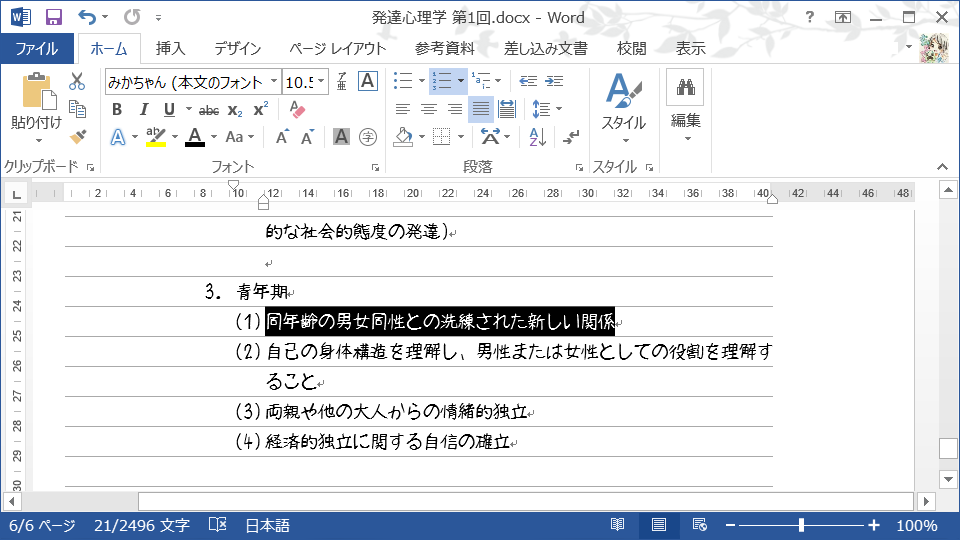The height and width of the screenshot is (540, 960).
Task: Click the Undo arrow icon
Action: 86,17
